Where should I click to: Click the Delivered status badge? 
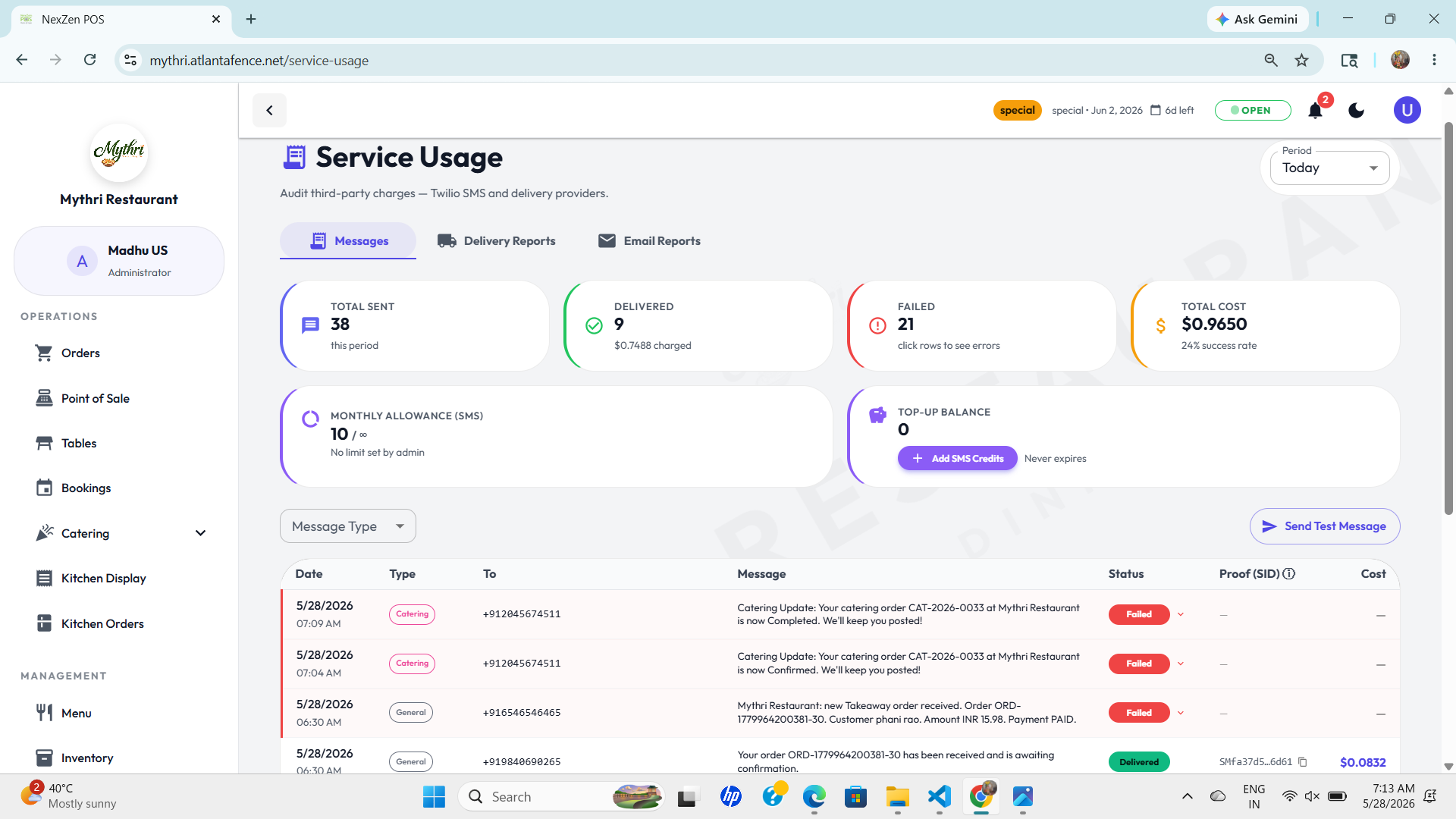click(x=1139, y=762)
